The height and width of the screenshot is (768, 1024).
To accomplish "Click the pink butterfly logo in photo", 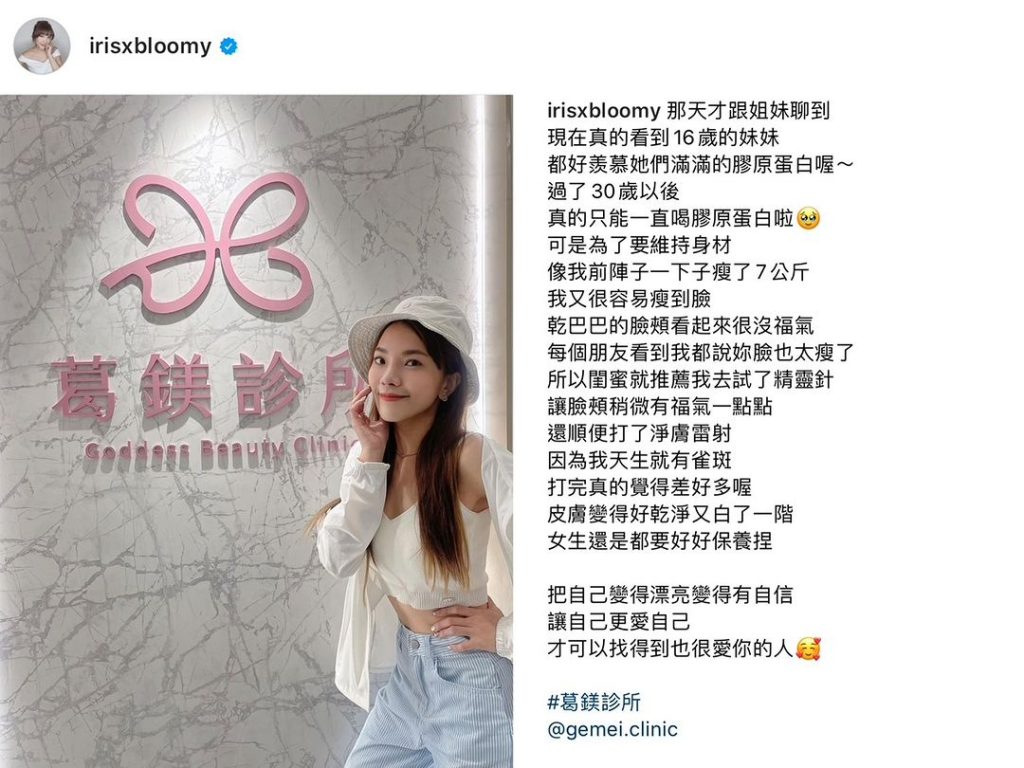I will 208,243.
